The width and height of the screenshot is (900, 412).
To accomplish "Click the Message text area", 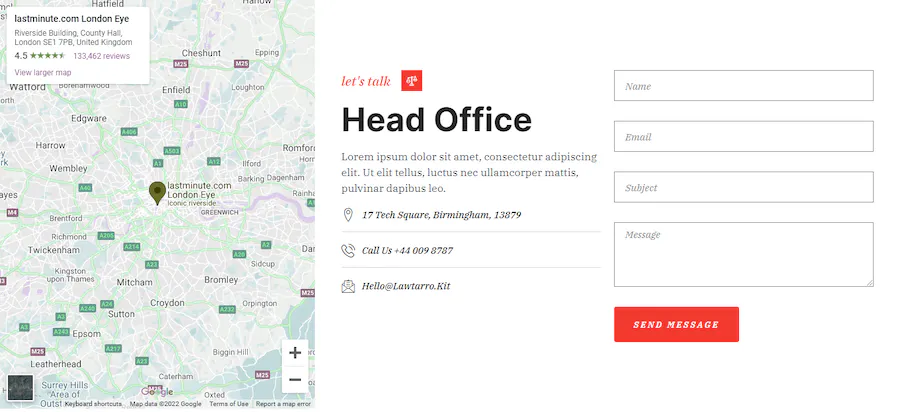I will click(743, 254).
